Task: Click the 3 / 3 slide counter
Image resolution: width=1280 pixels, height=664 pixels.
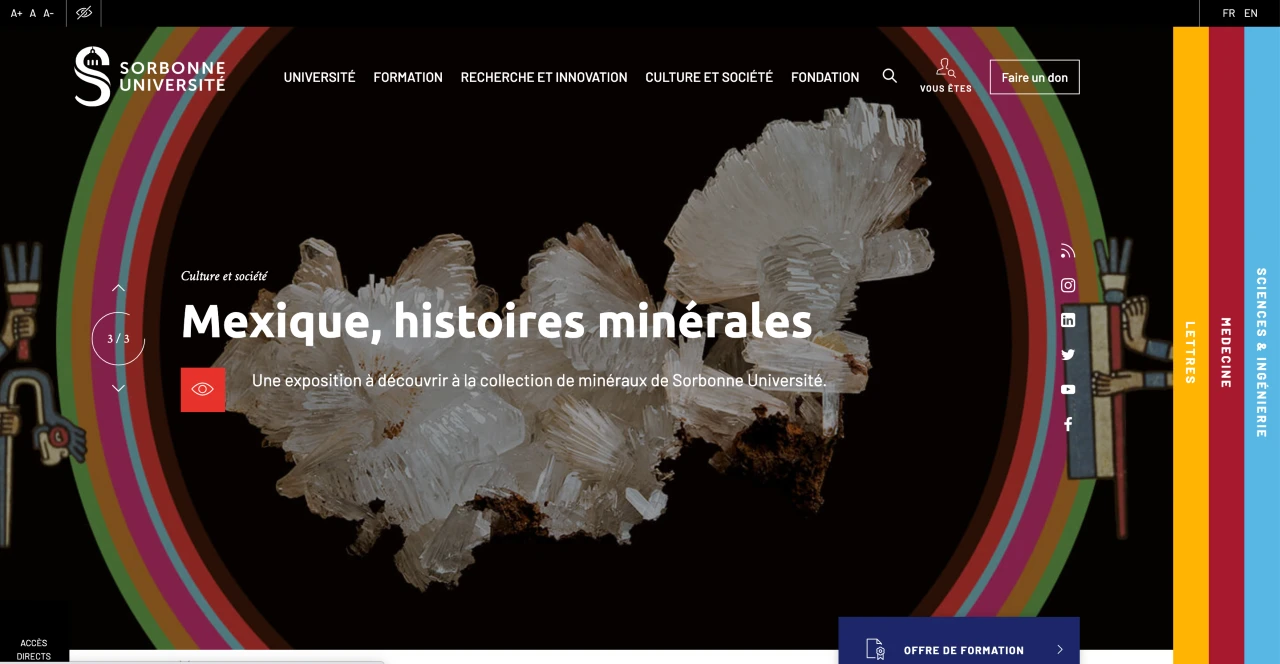Action: click(x=118, y=338)
